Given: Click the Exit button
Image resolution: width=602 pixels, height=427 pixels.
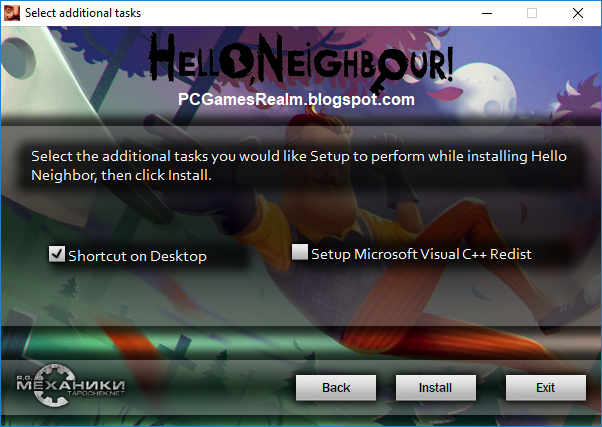Looking at the screenshot, I should click(x=546, y=387).
